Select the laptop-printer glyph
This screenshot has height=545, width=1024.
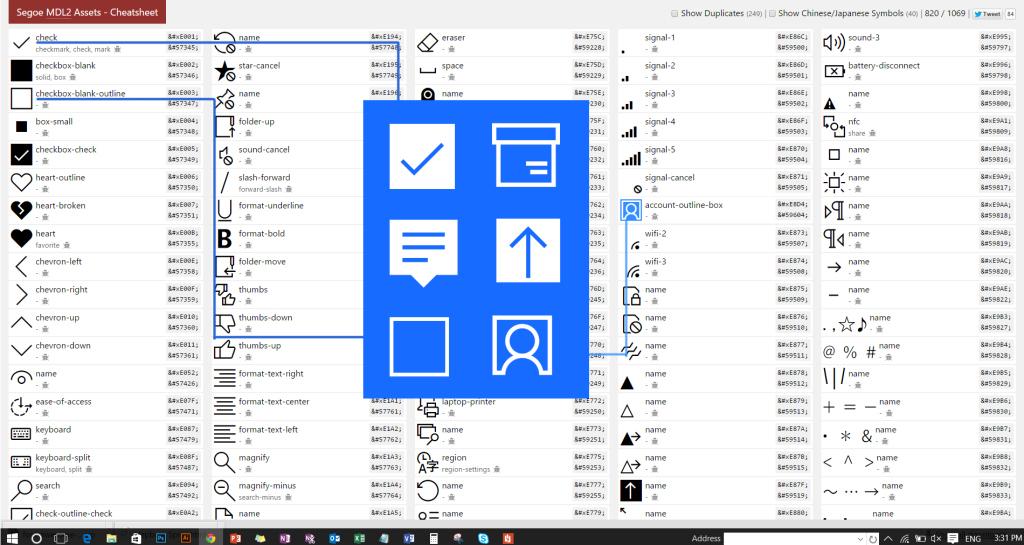428,408
